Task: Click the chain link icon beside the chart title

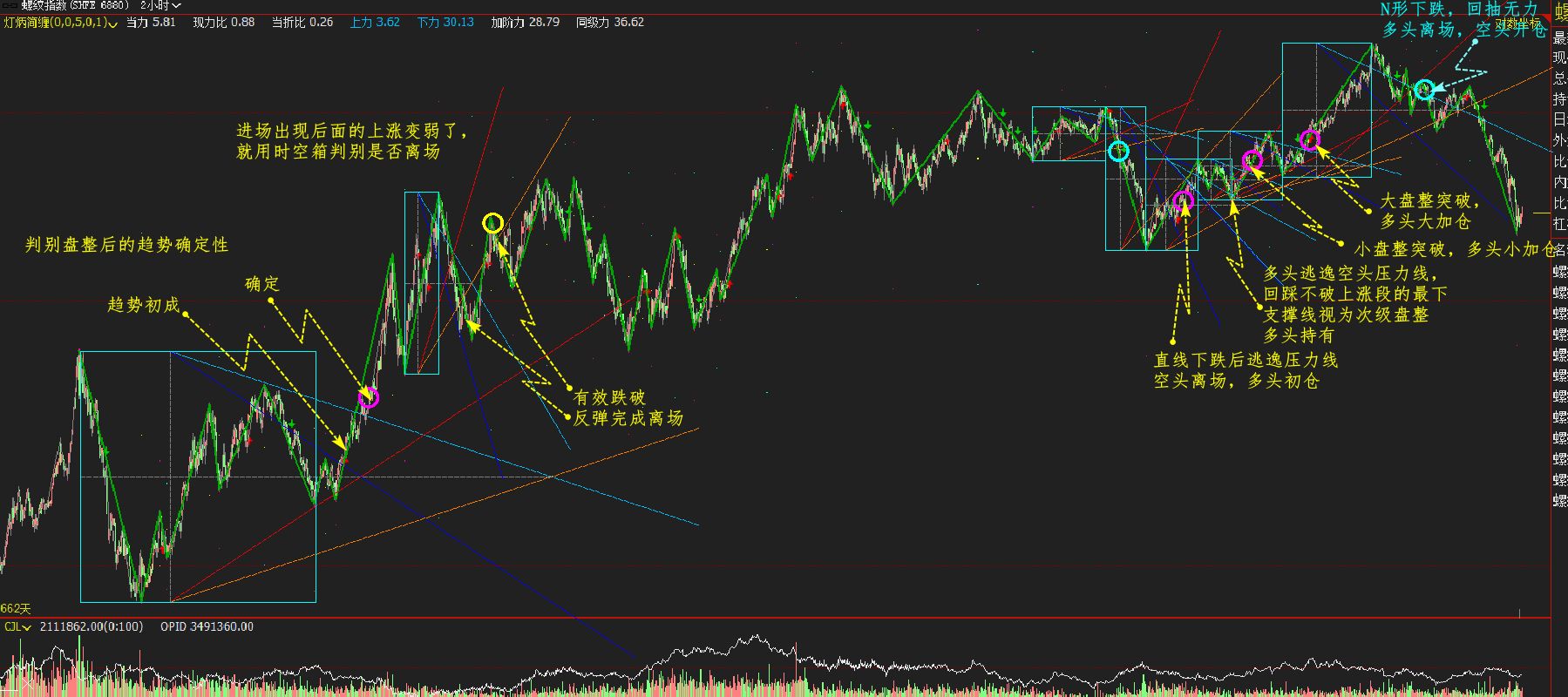Action: pos(8,5)
